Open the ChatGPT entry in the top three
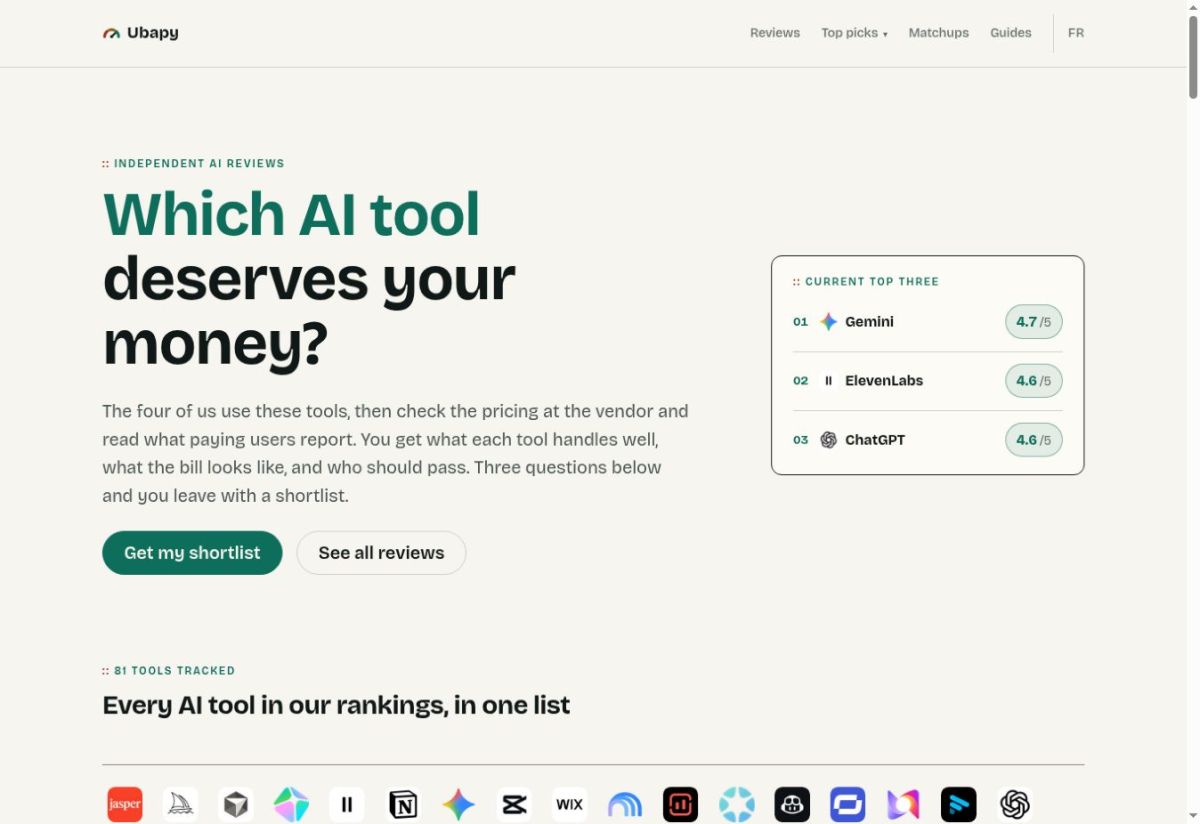 click(927, 440)
